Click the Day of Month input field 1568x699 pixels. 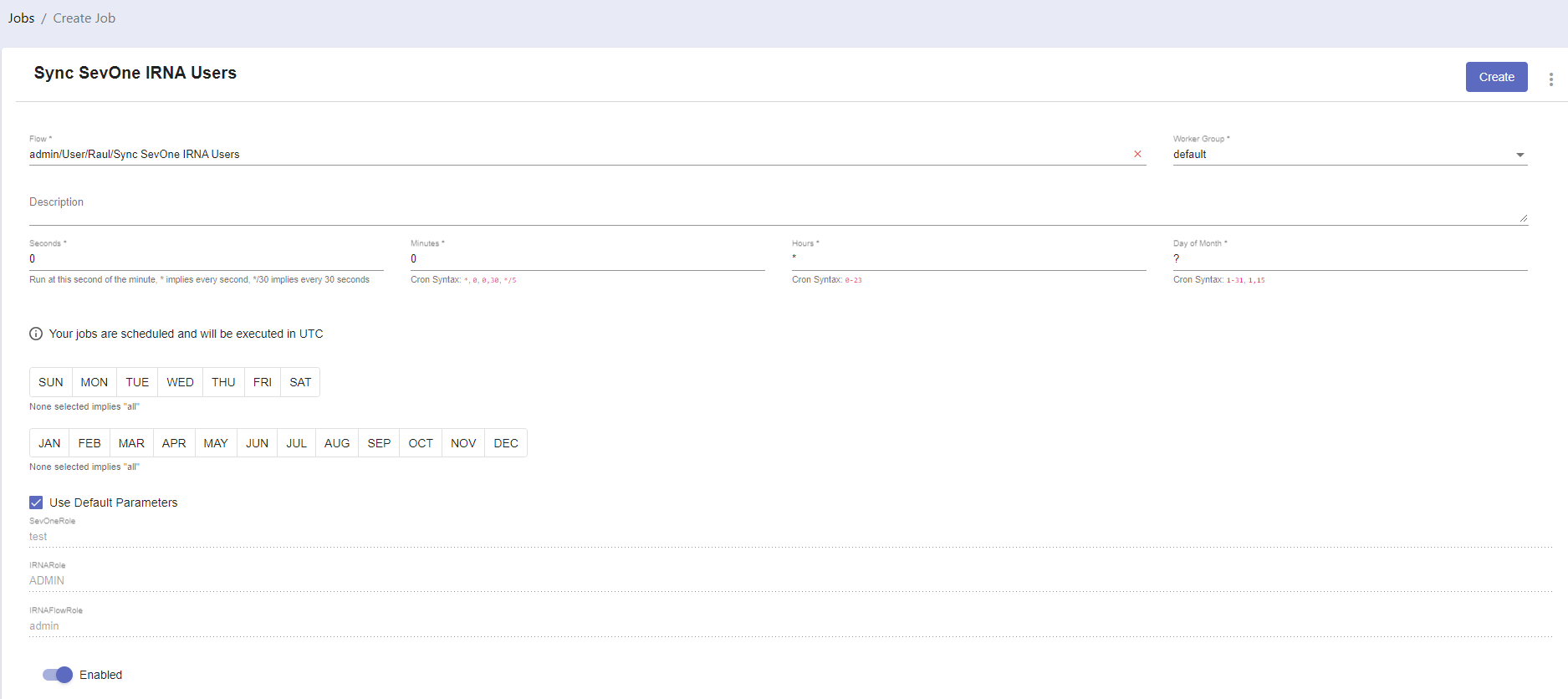tap(1351, 259)
